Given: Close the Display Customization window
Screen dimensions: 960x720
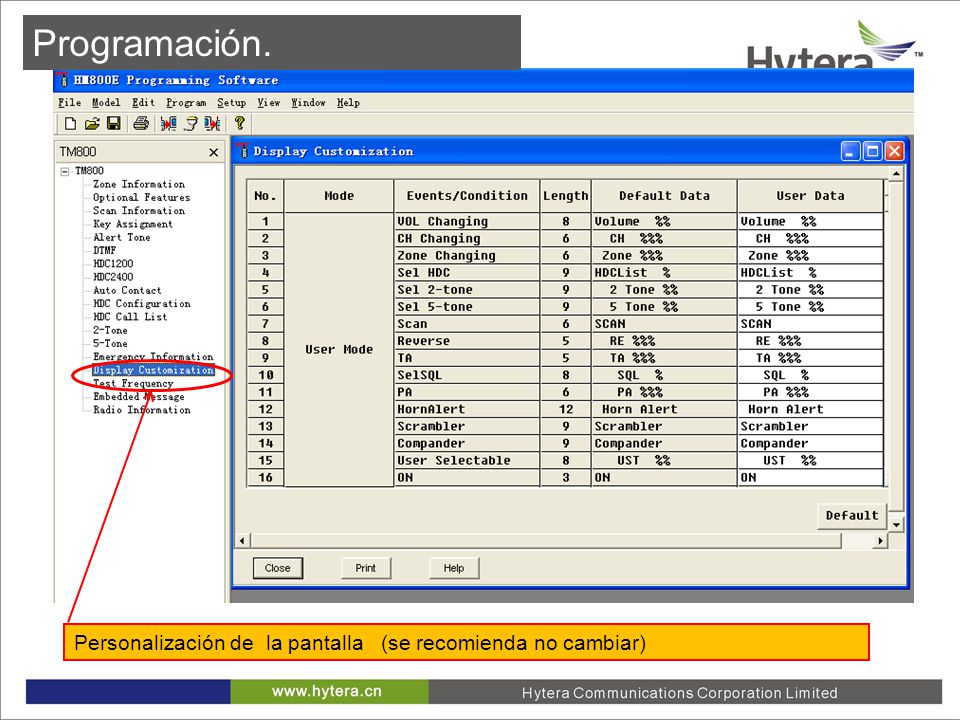Looking at the screenshot, I should (894, 151).
